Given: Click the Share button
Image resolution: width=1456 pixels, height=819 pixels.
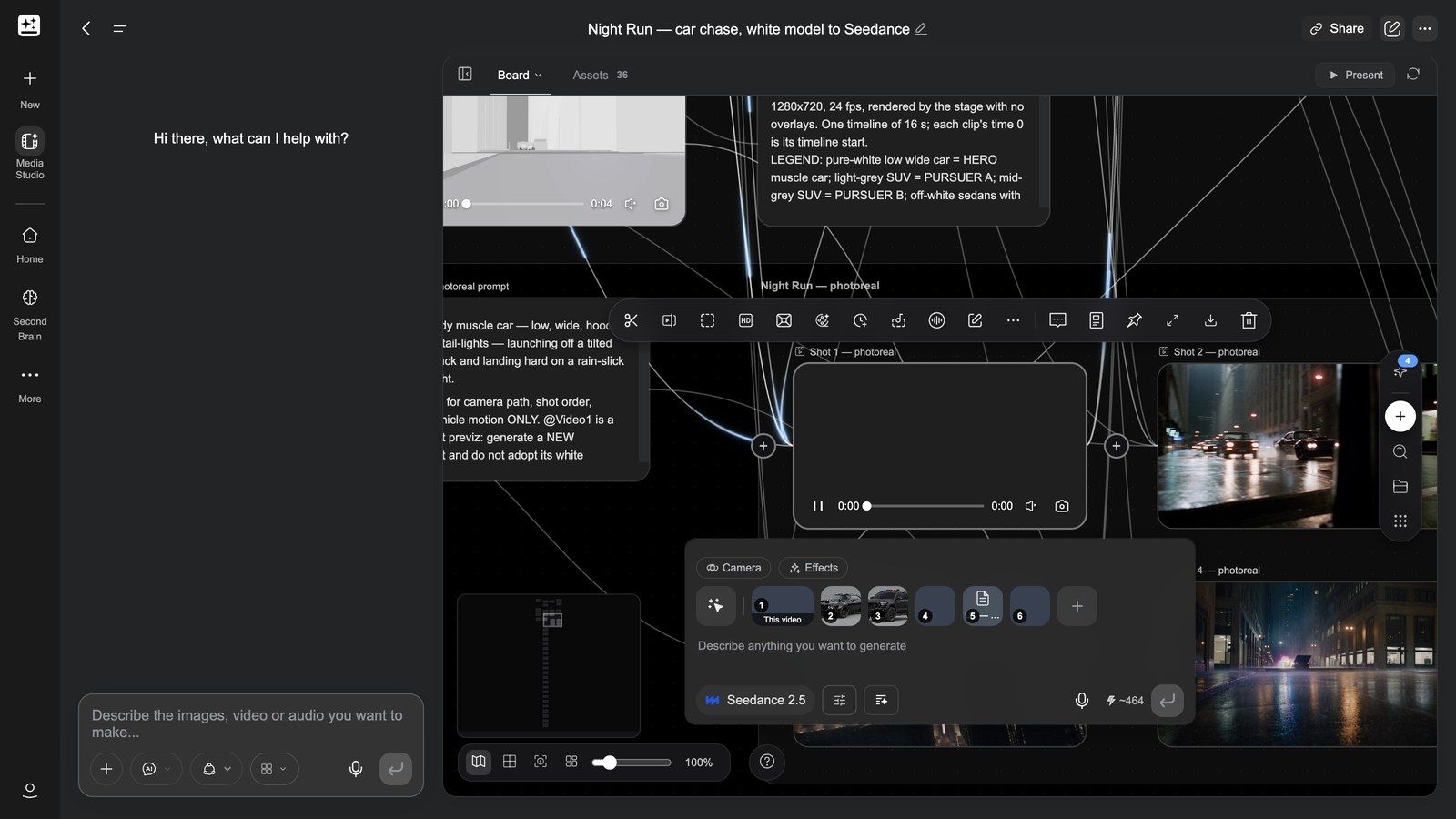Looking at the screenshot, I should 1337,29.
